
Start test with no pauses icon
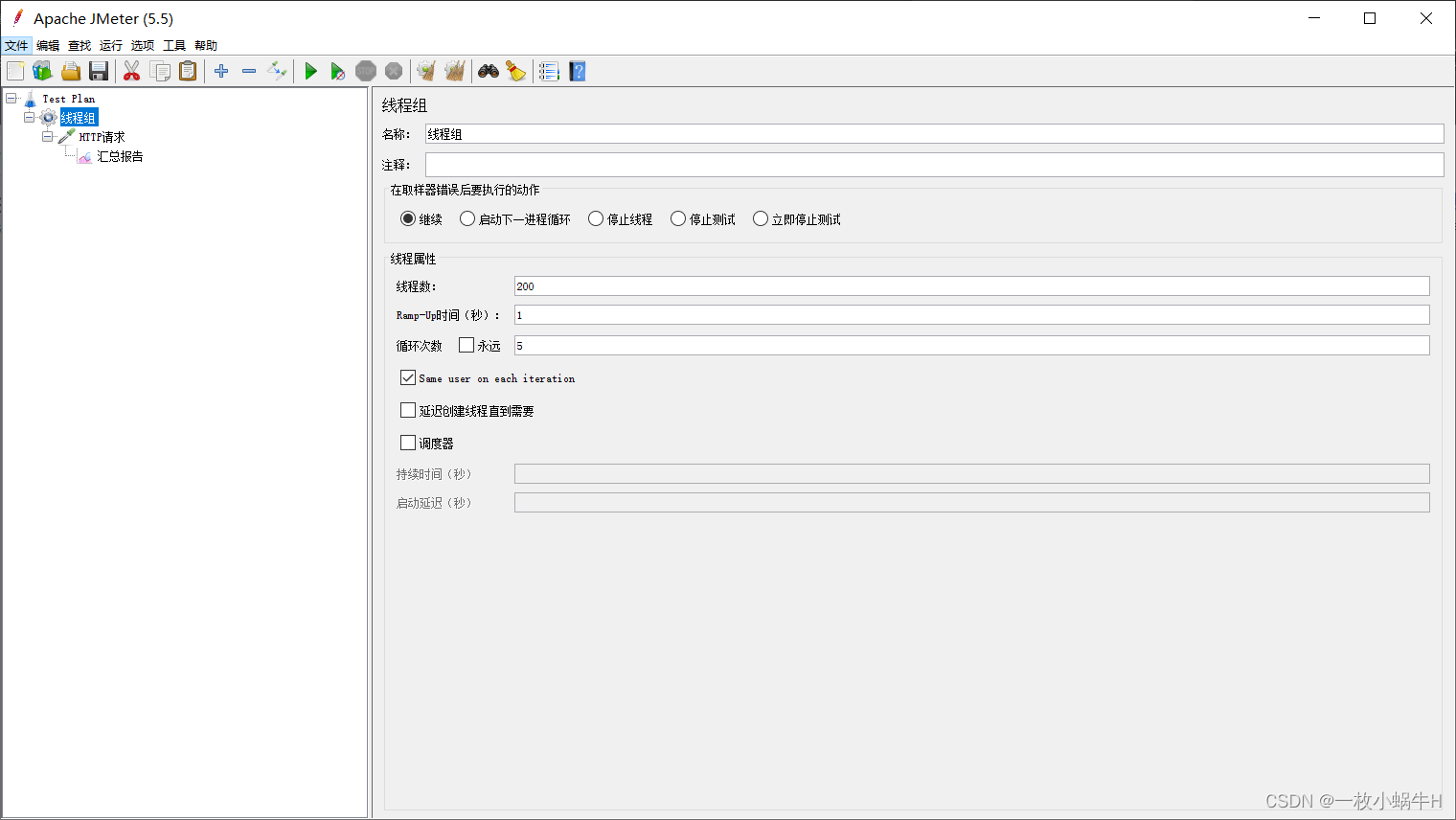point(338,71)
